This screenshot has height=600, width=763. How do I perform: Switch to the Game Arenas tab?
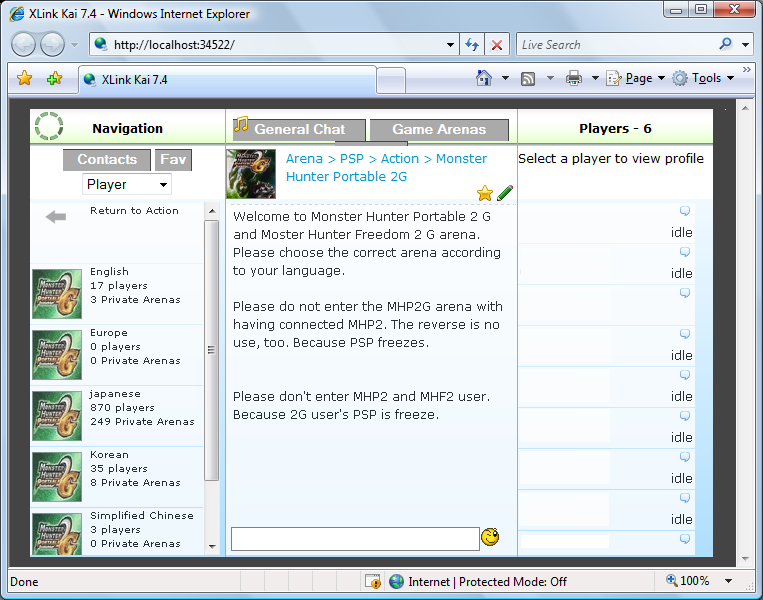pos(439,129)
